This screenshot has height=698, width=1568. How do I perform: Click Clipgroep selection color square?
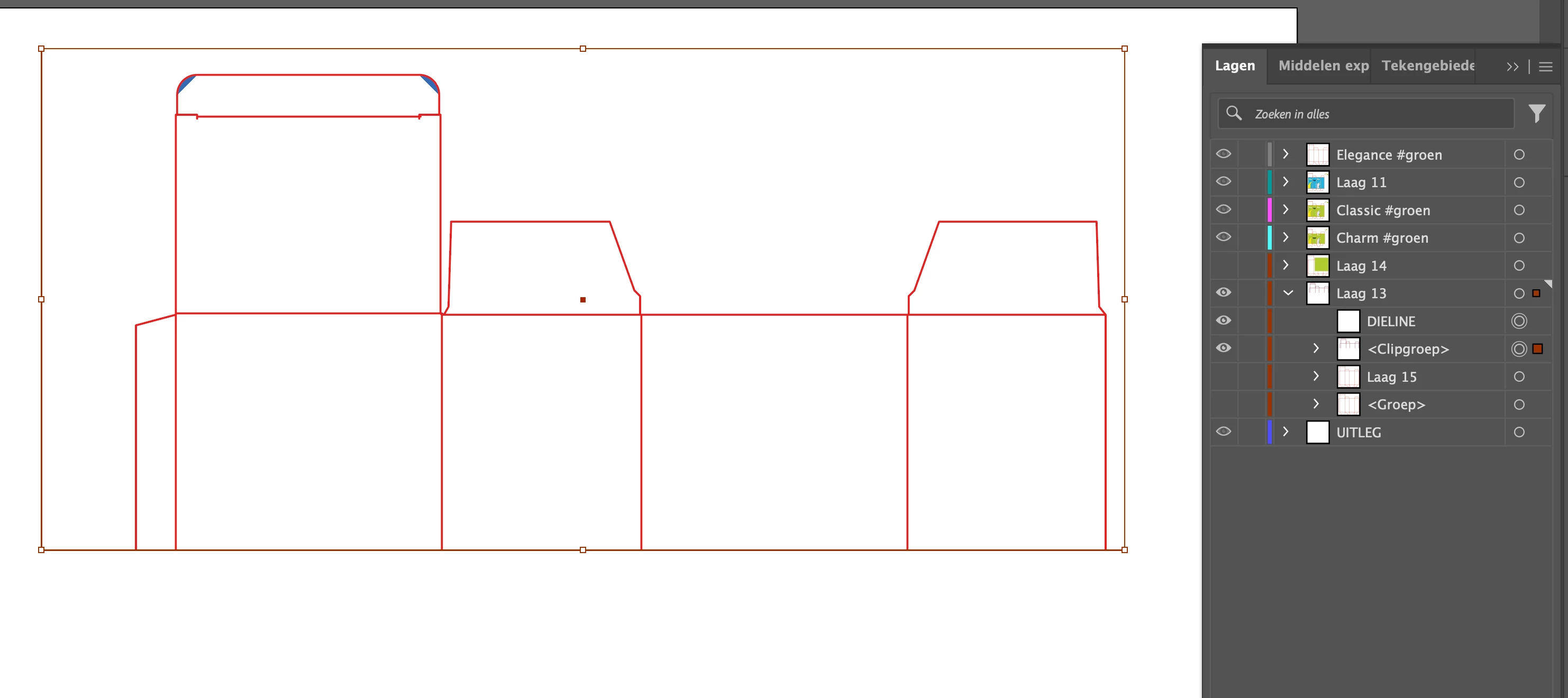pos(1537,348)
